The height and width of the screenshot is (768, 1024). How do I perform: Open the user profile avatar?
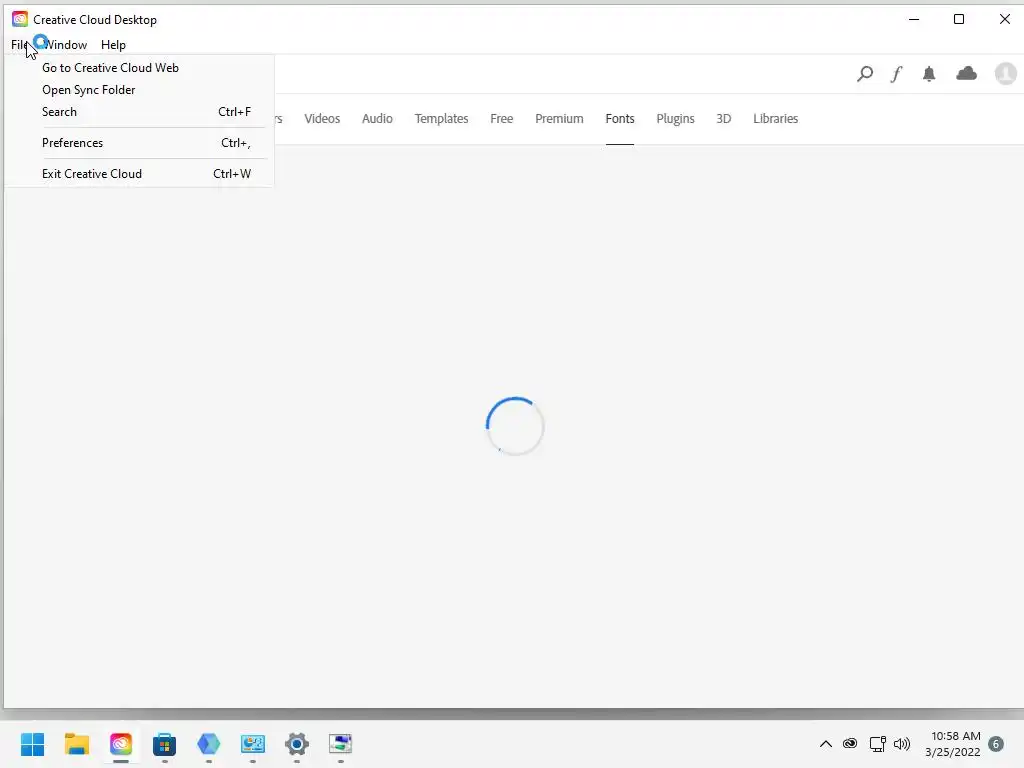pyautogui.click(x=1006, y=73)
